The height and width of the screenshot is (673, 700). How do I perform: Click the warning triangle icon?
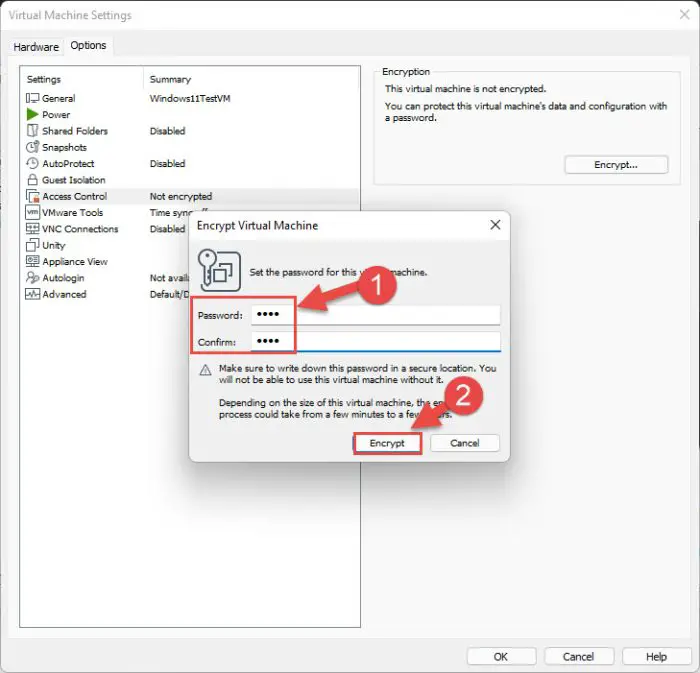coord(205,370)
